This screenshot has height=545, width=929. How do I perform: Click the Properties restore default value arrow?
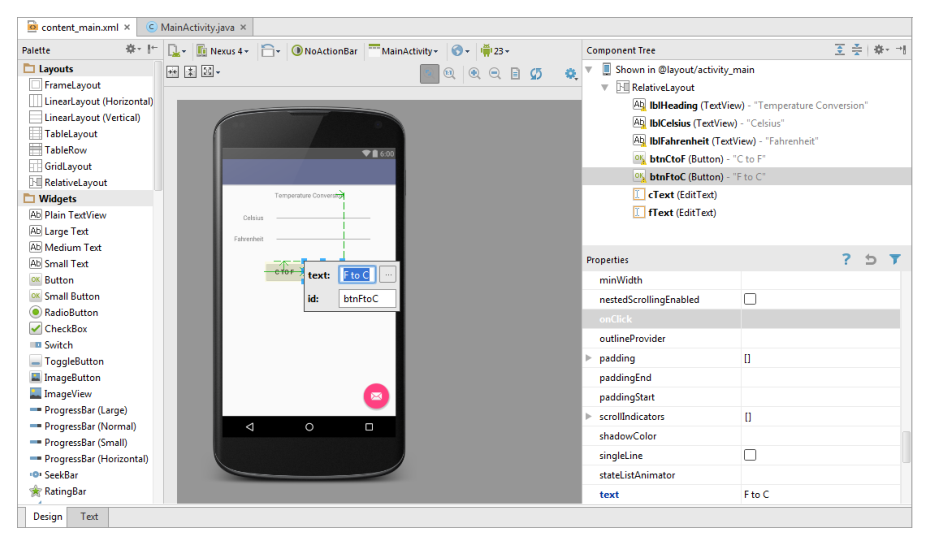click(870, 259)
